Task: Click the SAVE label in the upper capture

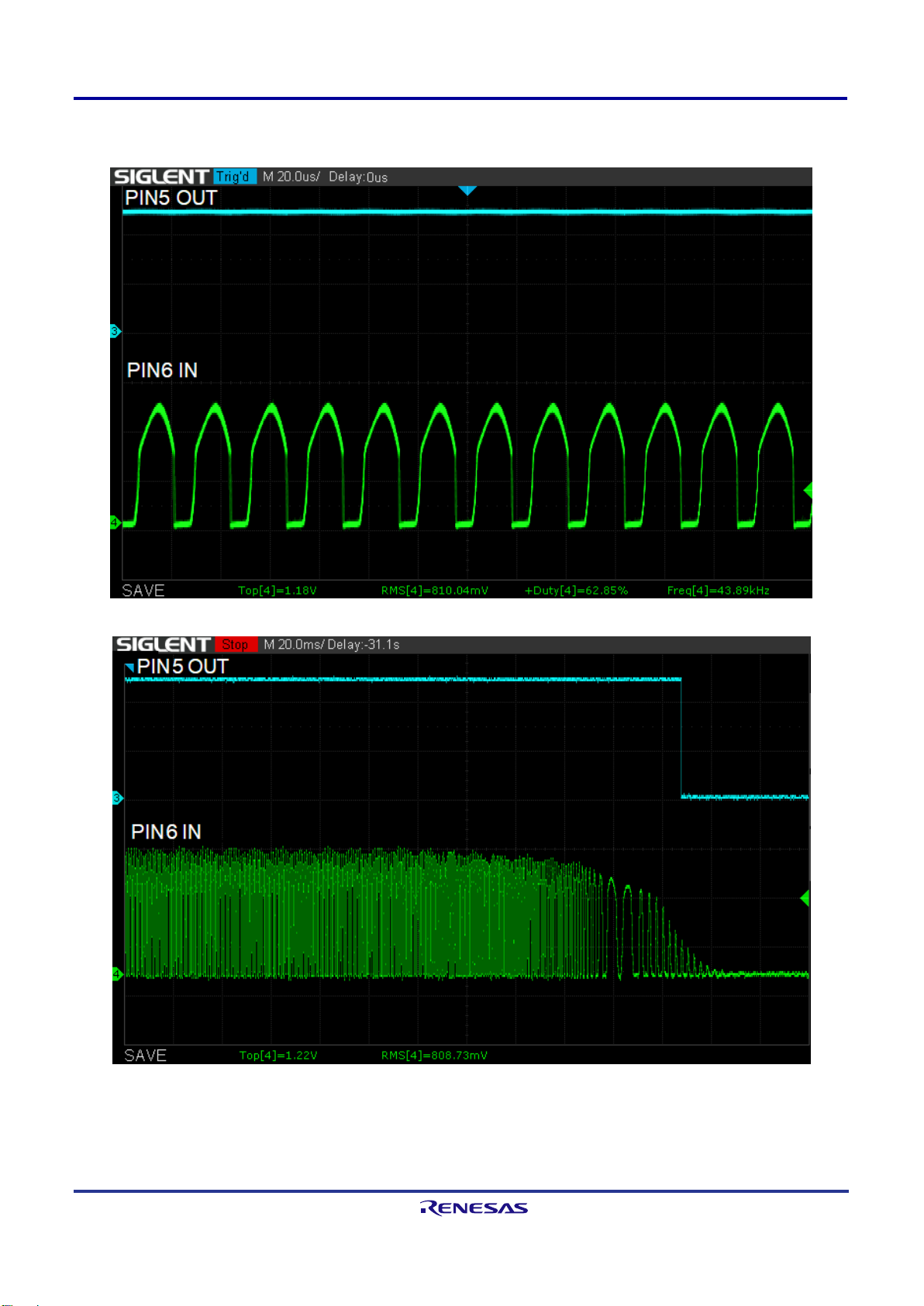Action: click(x=143, y=591)
